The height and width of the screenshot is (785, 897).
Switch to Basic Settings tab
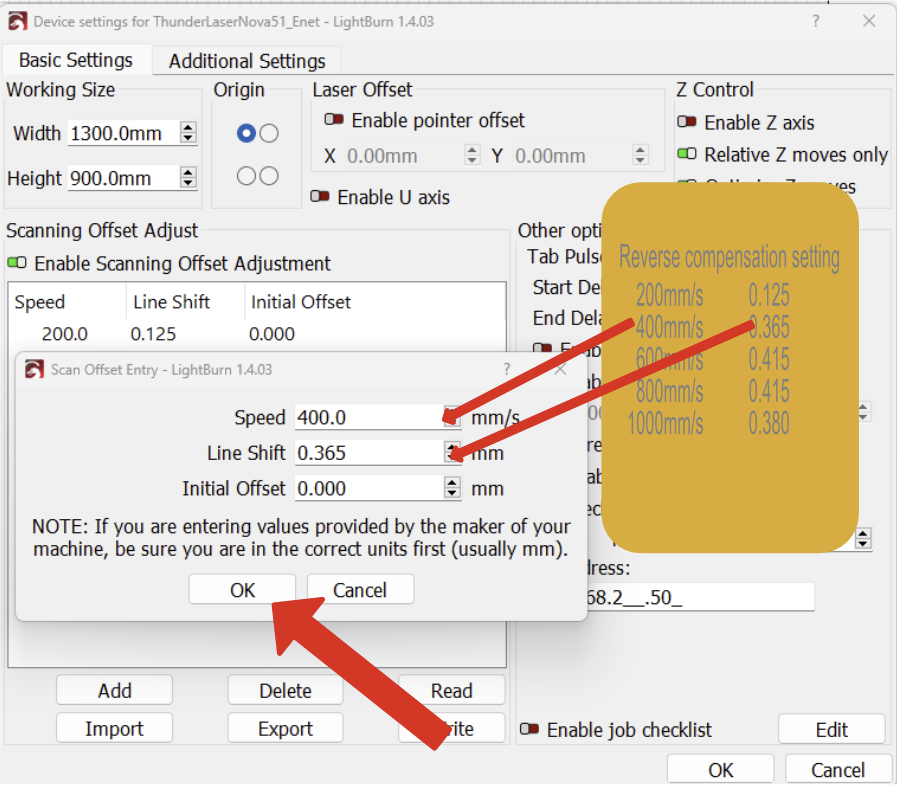tap(76, 60)
